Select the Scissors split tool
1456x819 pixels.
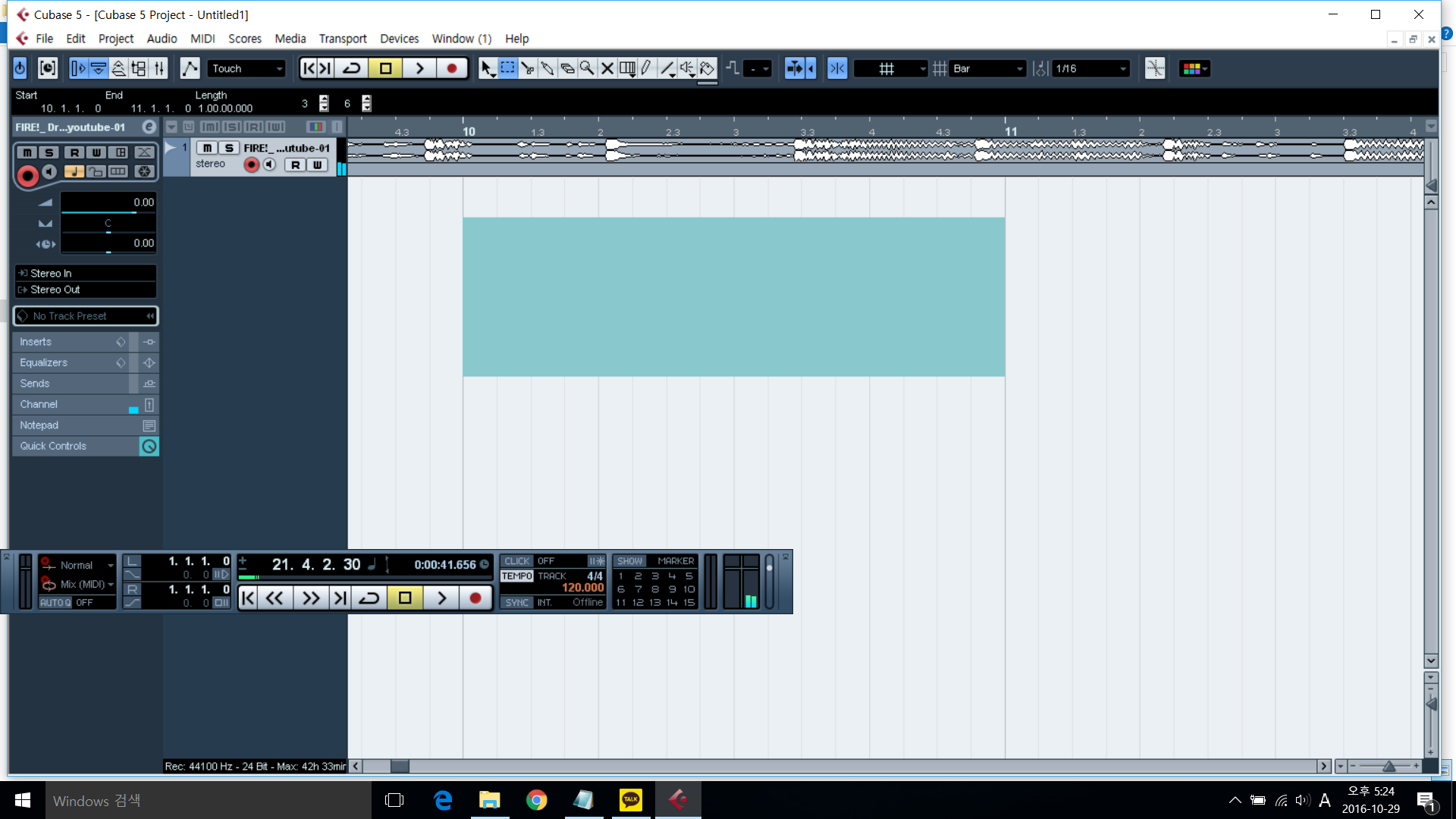click(x=527, y=68)
